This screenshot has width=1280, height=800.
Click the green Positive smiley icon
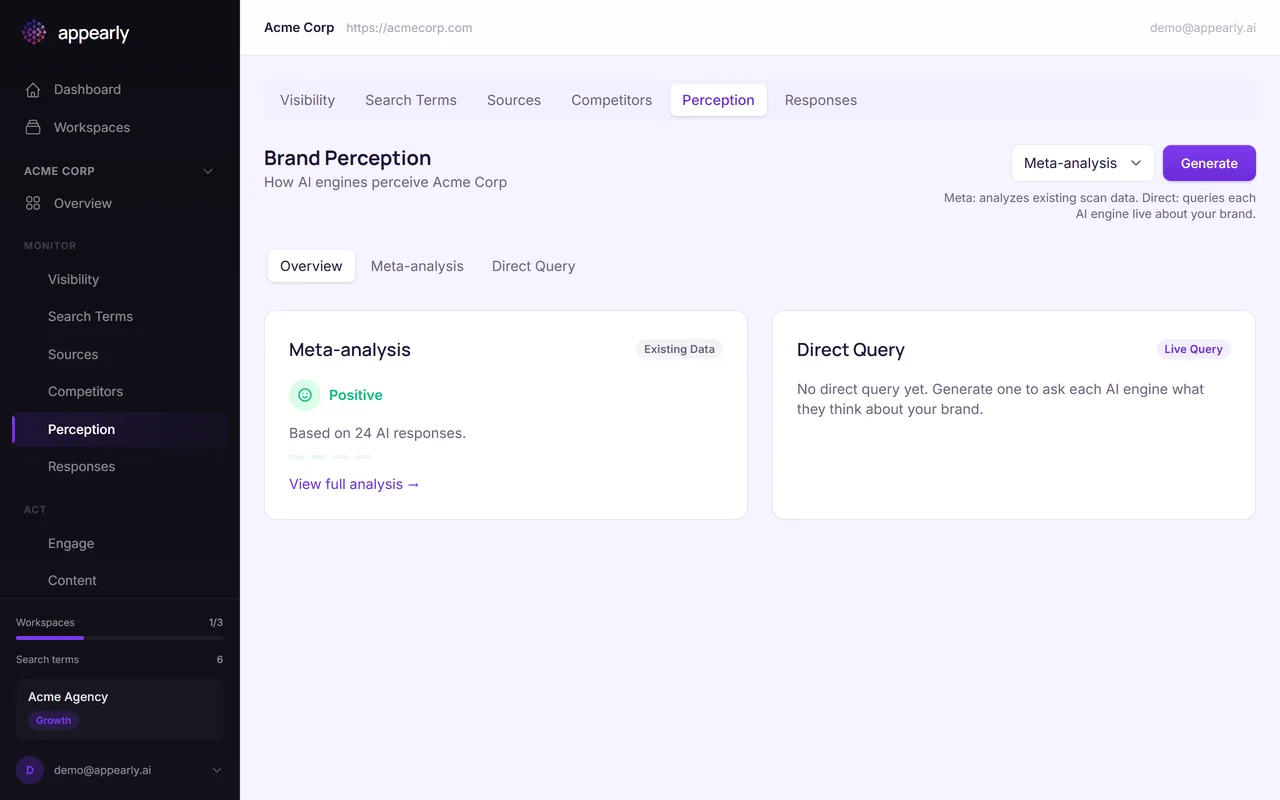tap(305, 395)
